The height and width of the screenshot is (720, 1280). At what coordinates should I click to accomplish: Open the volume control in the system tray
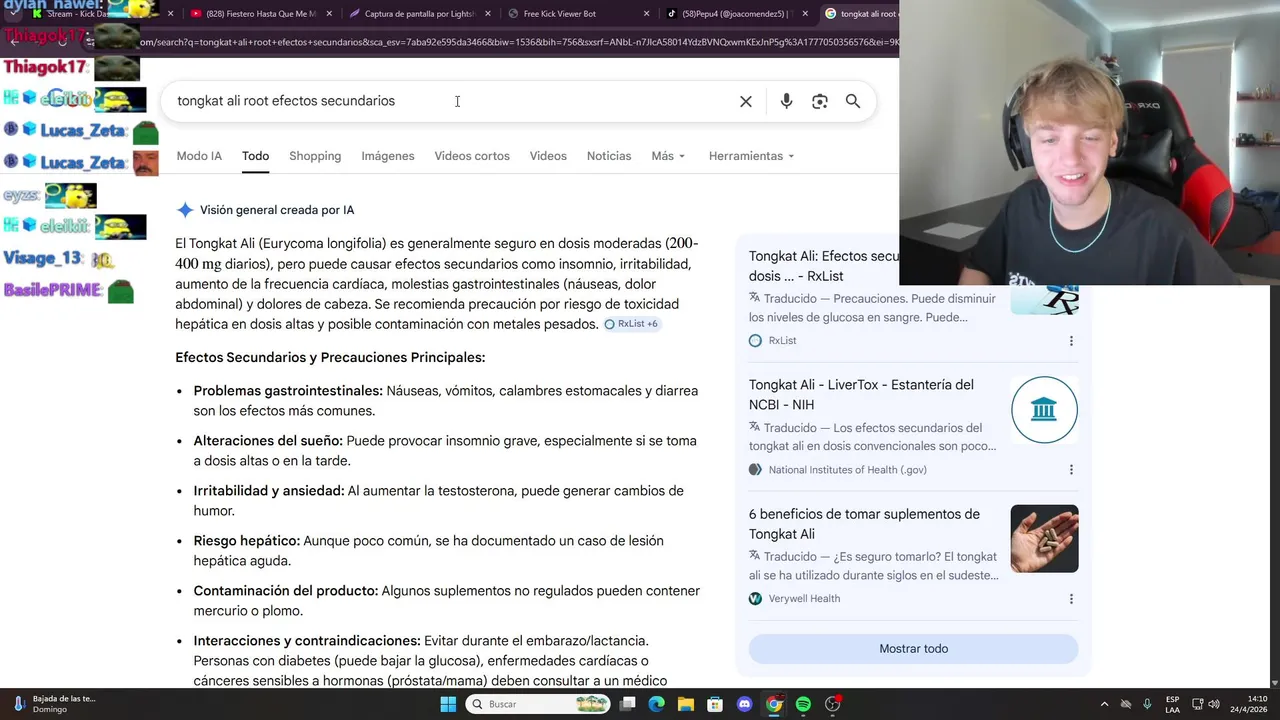[x=1214, y=704]
